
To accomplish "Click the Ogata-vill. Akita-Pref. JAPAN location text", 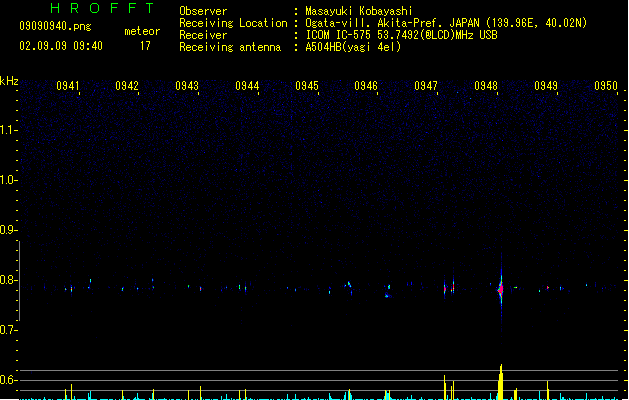I will pos(446,23).
